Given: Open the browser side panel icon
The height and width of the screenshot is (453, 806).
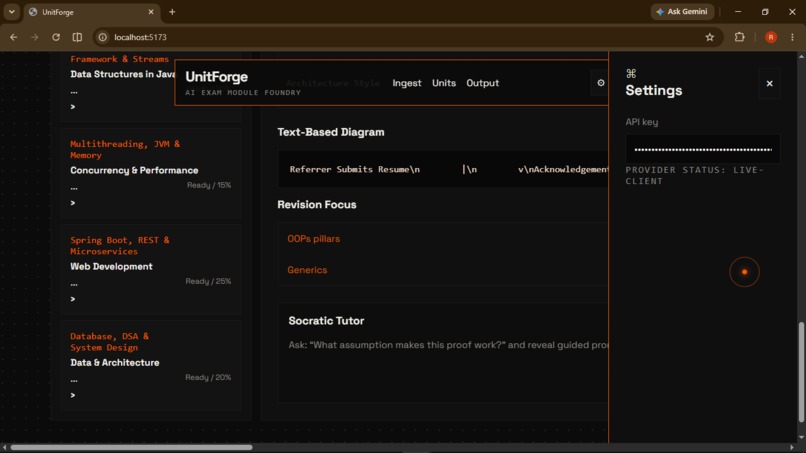Looking at the screenshot, I should 77,37.
